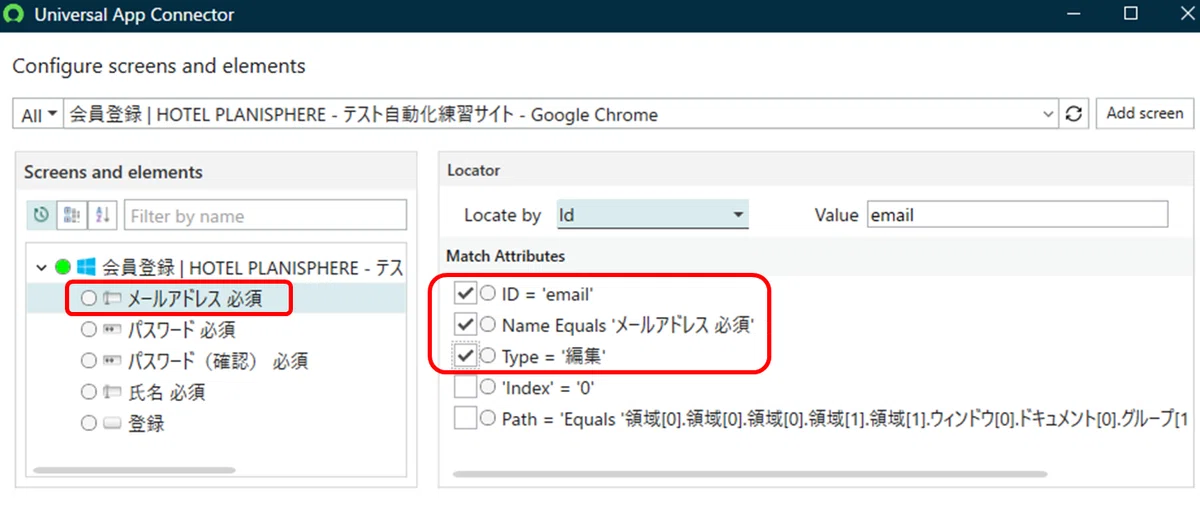Select the radio circle for 氏名 必須 element
The height and width of the screenshot is (510, 1200).
click(89, 392)
